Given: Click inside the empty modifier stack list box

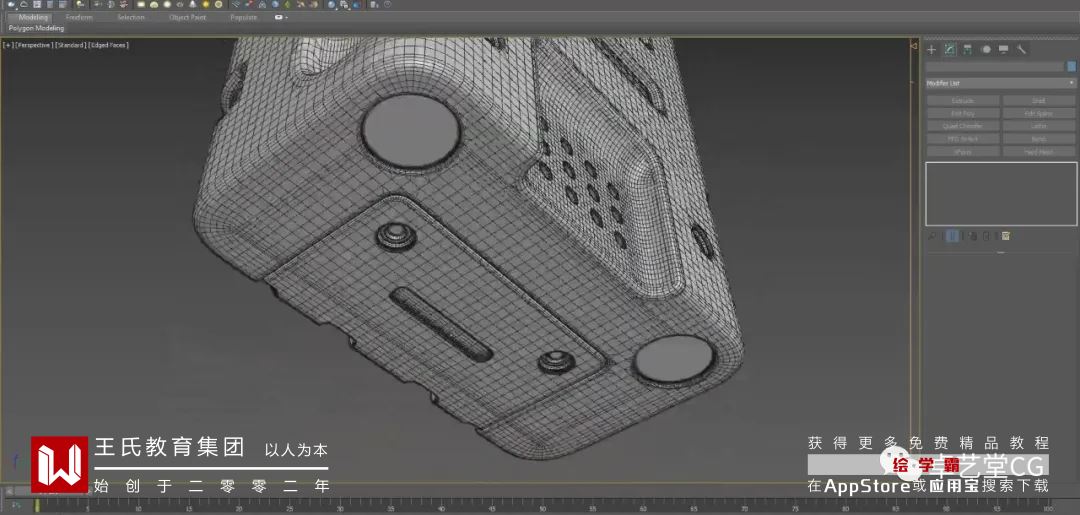Looking at the screenshot, I should point(1001,194).
